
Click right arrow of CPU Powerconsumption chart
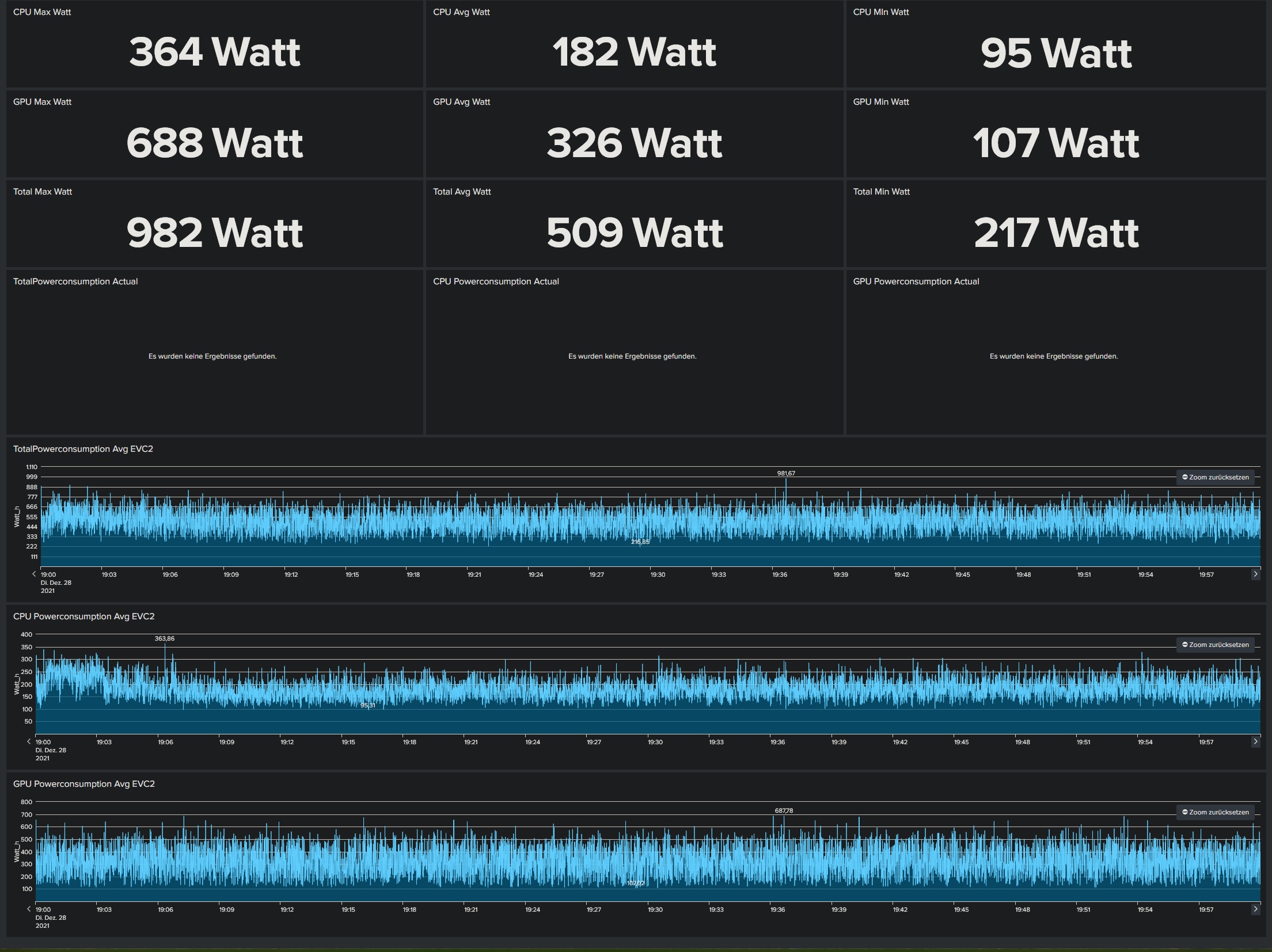(x=1255, y=741)
